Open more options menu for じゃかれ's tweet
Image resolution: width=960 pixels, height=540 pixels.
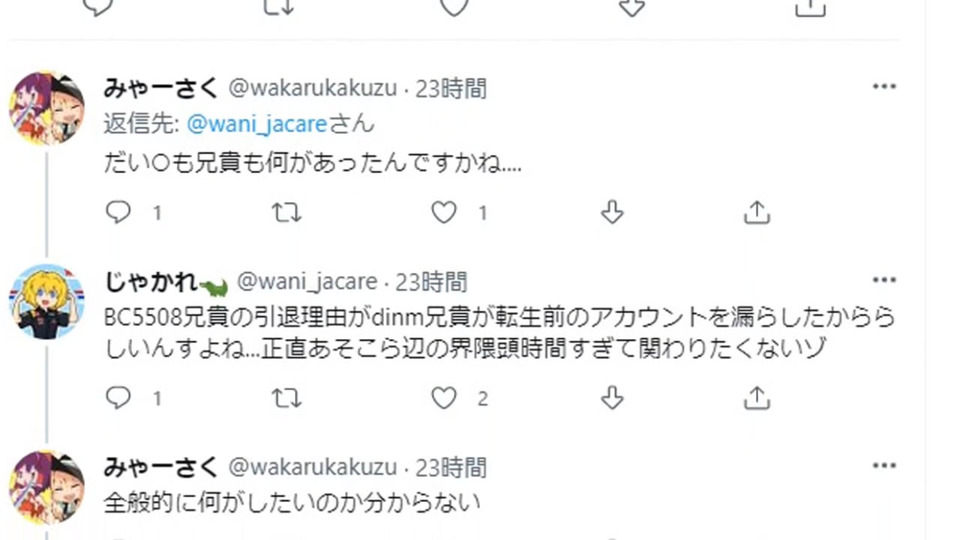click(884, 280)
